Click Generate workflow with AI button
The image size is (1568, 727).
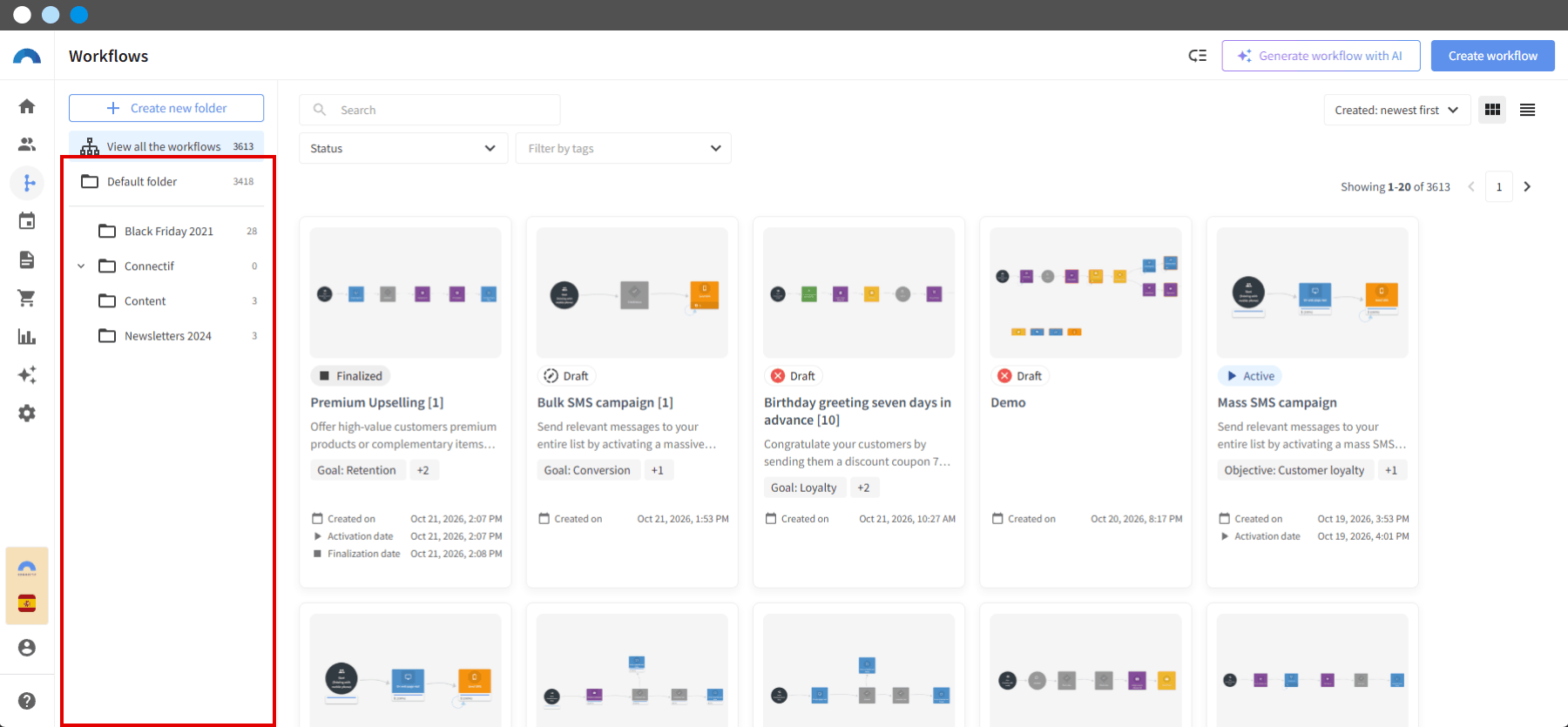pos(1321,56)
